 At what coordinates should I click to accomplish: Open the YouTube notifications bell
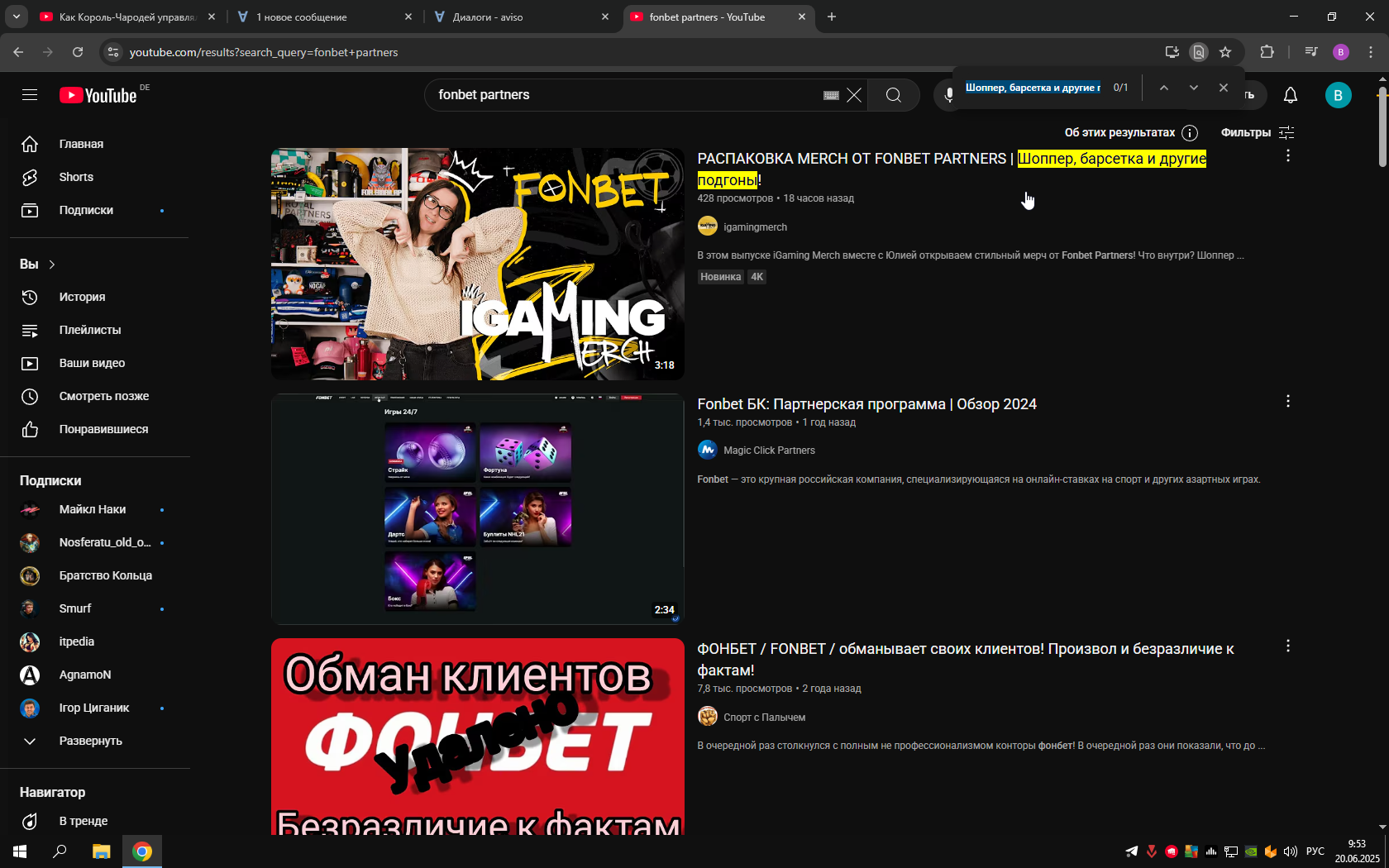tap(1291, 95)
